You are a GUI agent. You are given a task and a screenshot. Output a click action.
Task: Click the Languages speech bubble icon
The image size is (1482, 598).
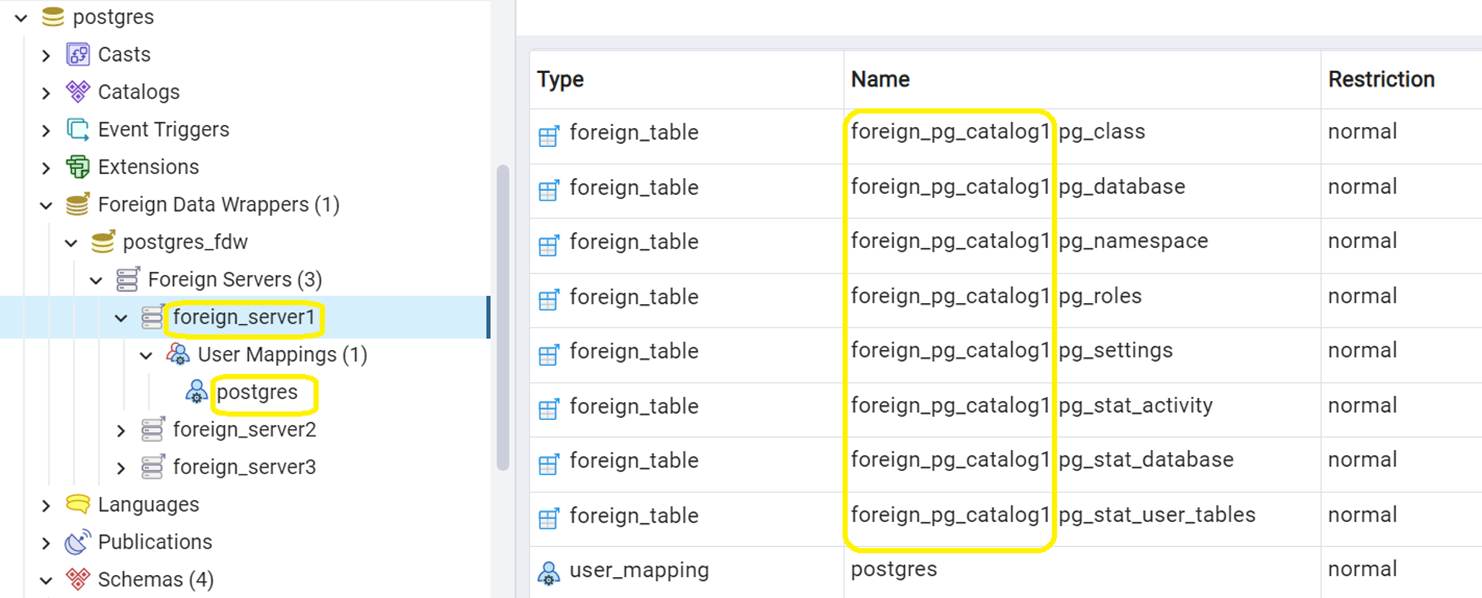[x=77, y=504]
